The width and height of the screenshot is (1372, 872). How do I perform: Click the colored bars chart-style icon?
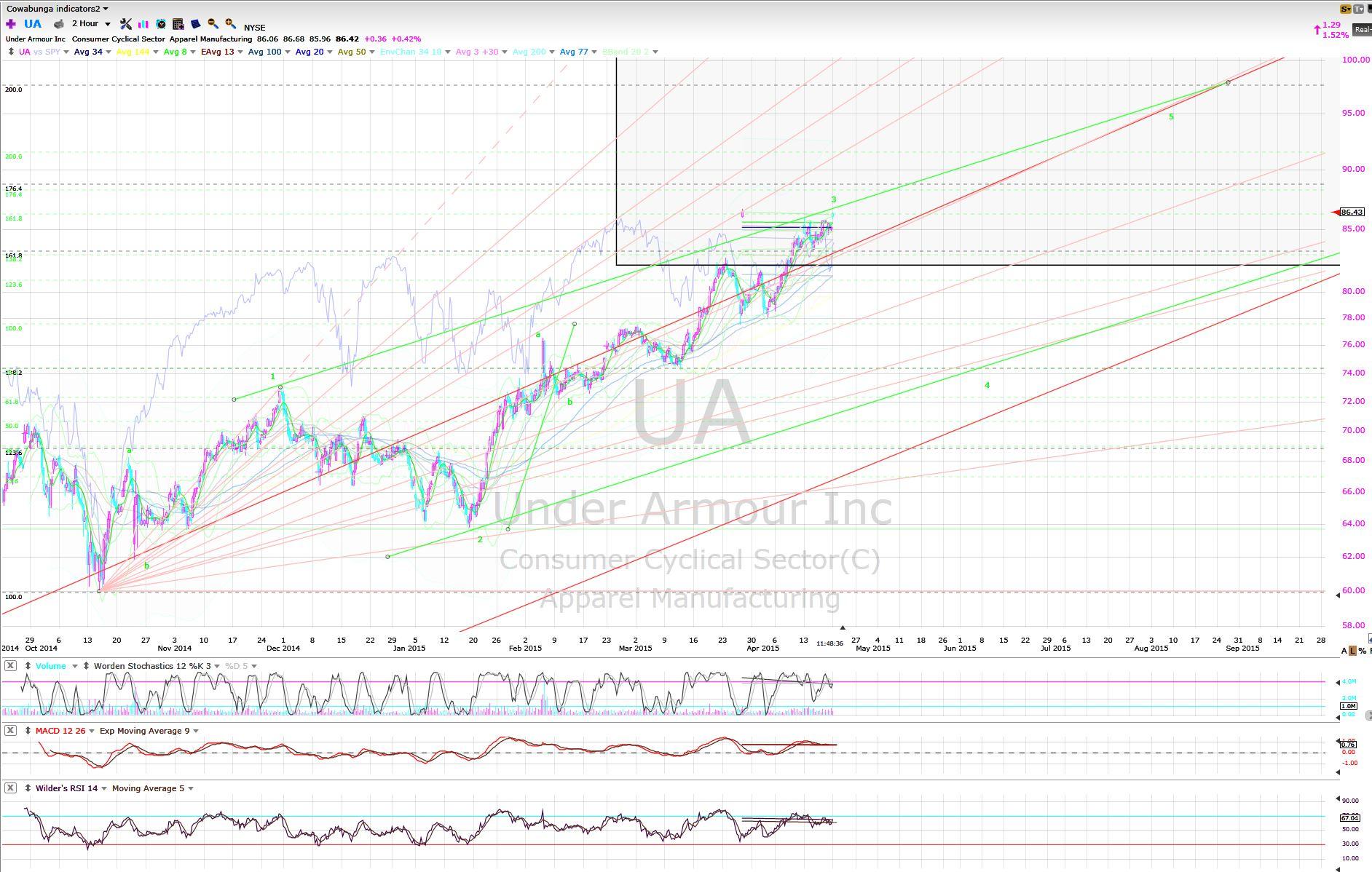pyautogui.click(x=143, y=24)
